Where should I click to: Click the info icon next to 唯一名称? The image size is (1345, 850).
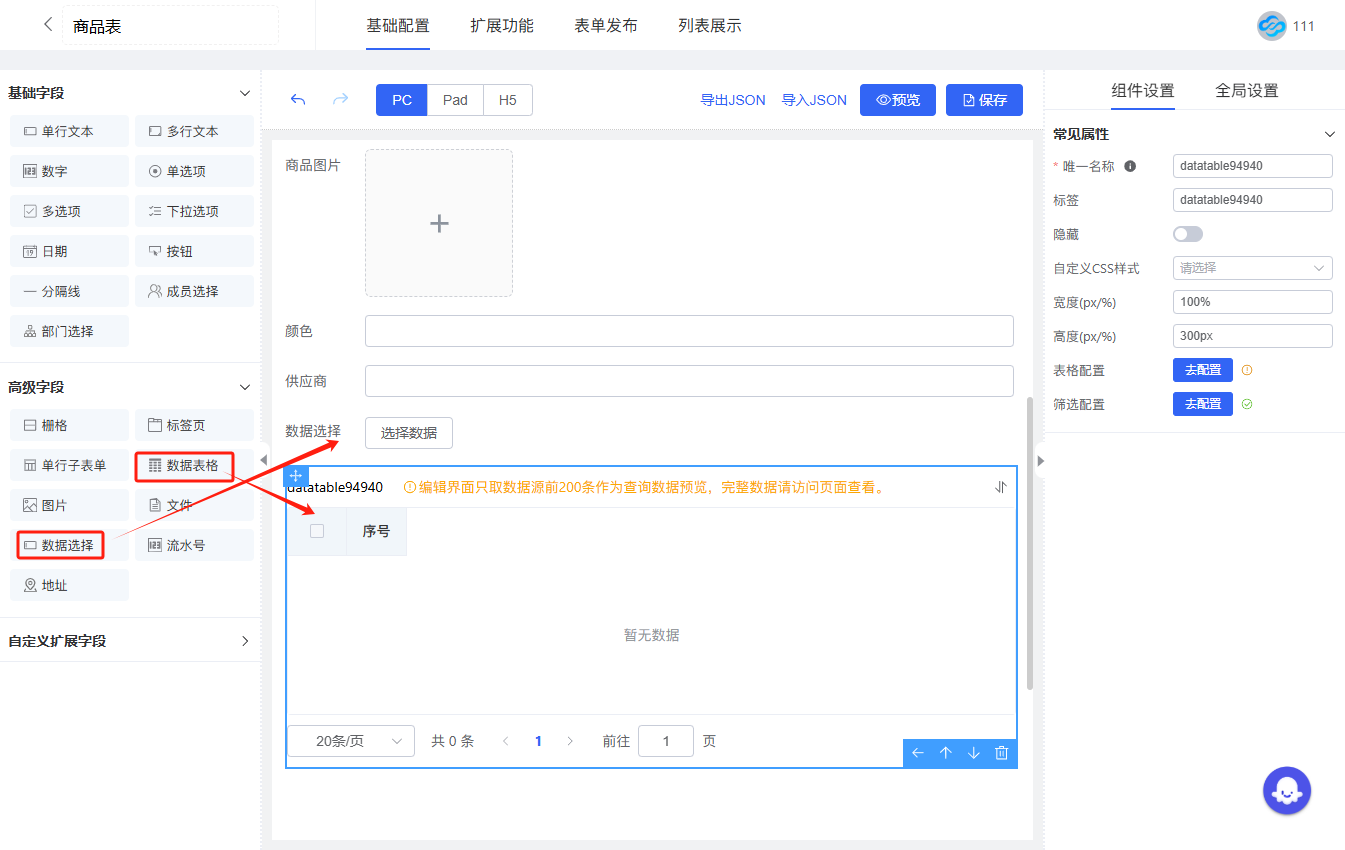point(1130,166)
